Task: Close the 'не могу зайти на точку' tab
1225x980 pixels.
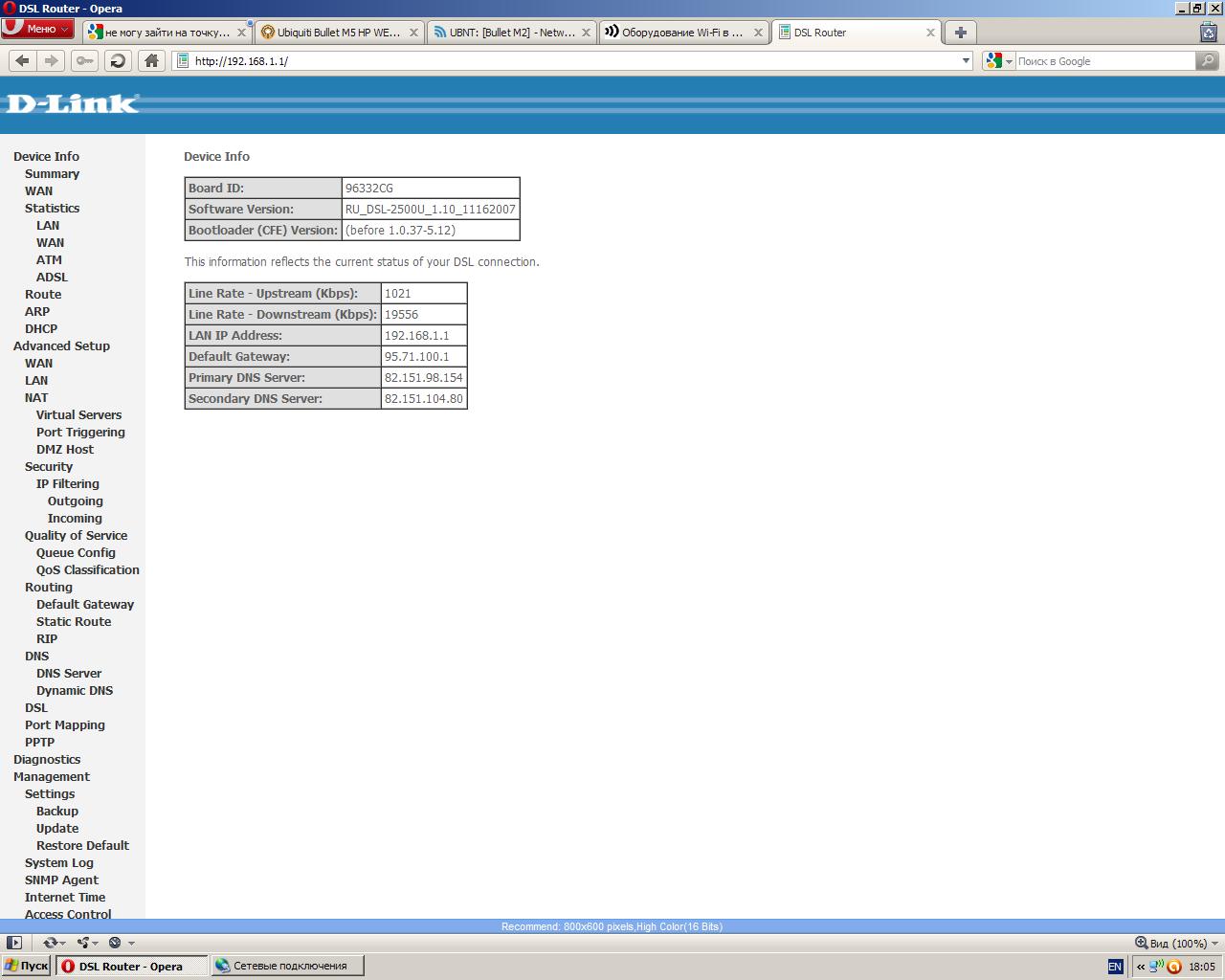Action: coord(241,33)
